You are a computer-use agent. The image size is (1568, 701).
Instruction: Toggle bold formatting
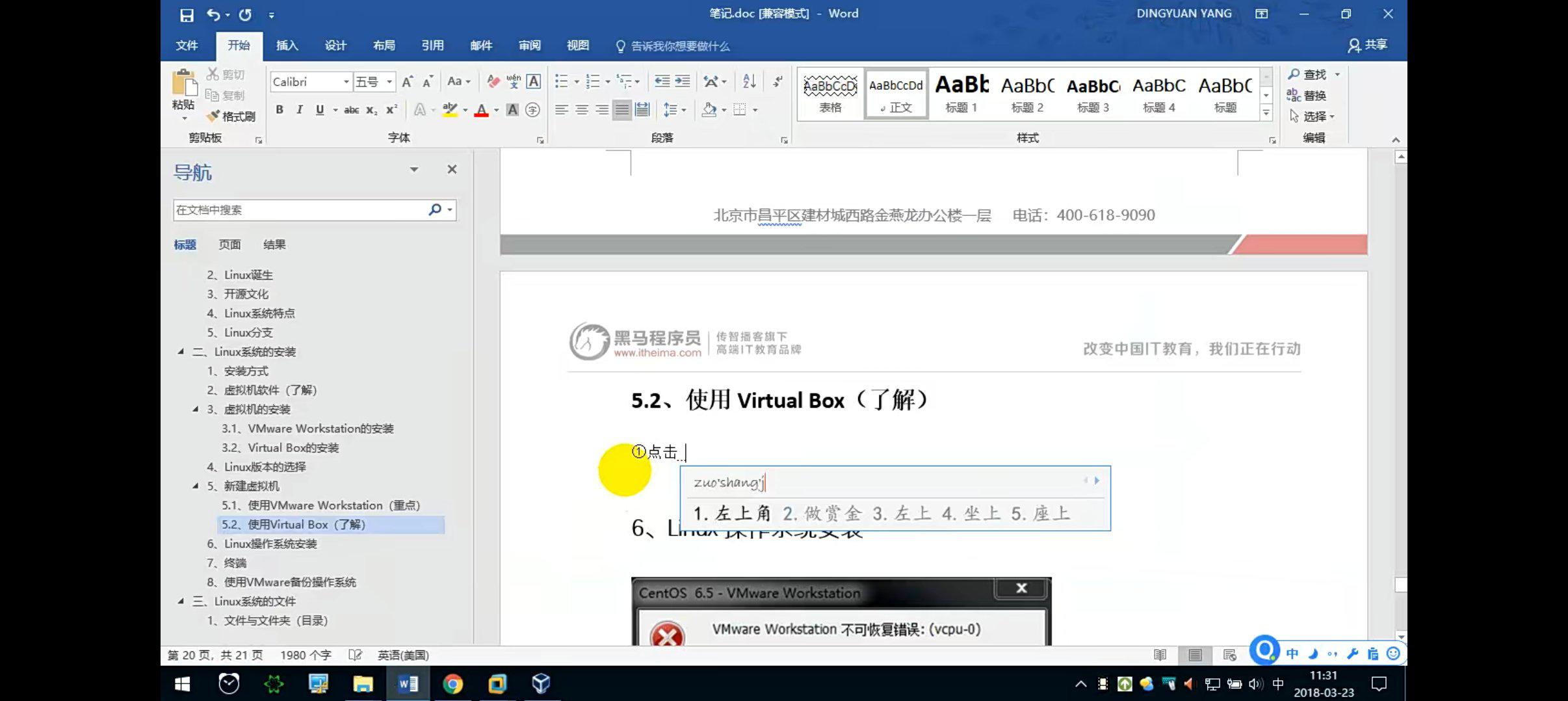coord(280,110)
